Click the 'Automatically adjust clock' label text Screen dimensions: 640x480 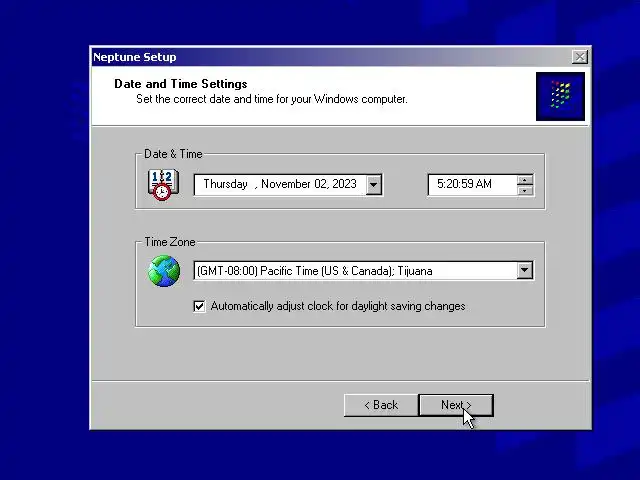[x=338, y=306]
